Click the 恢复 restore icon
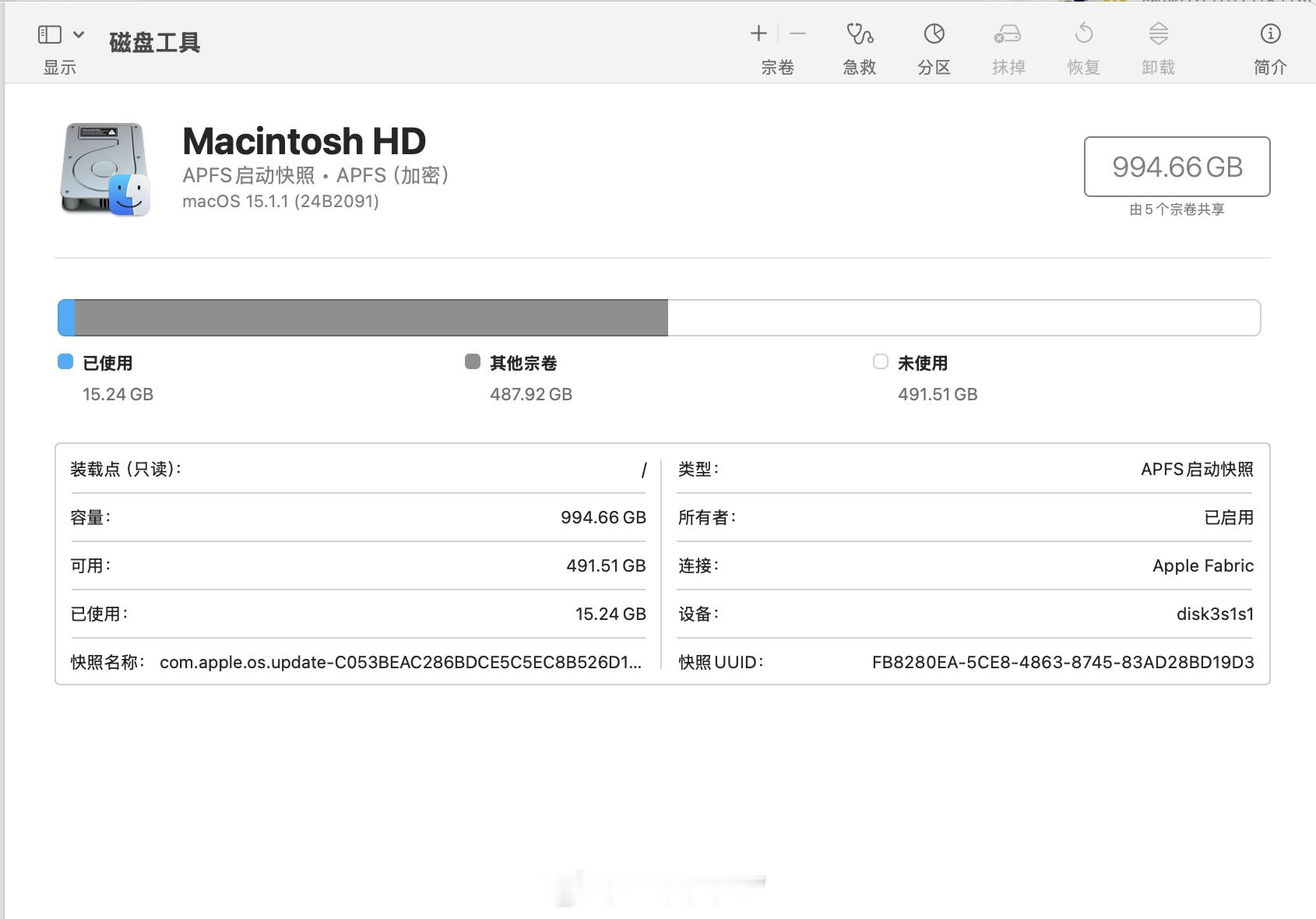The width and height of the screenshot is (1316, 919). click(x=1084, y=33)
